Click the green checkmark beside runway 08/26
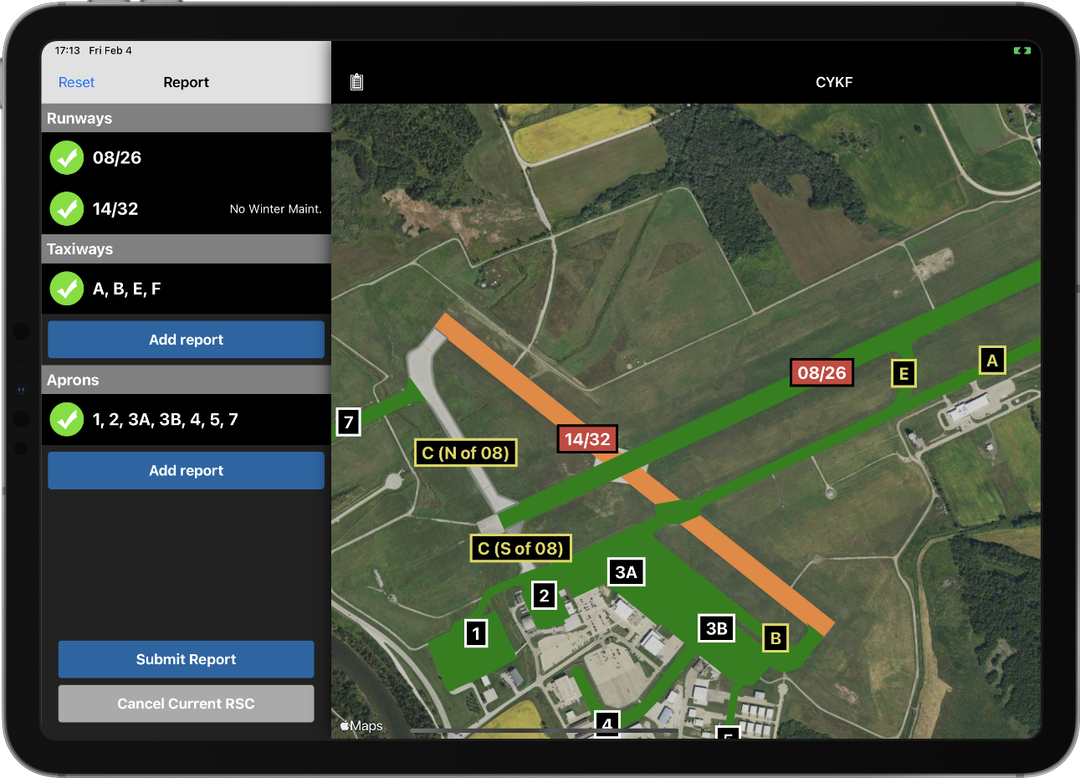Image resolution: width=1080 pixels, height=778 pixels. (x=66, y=157)
